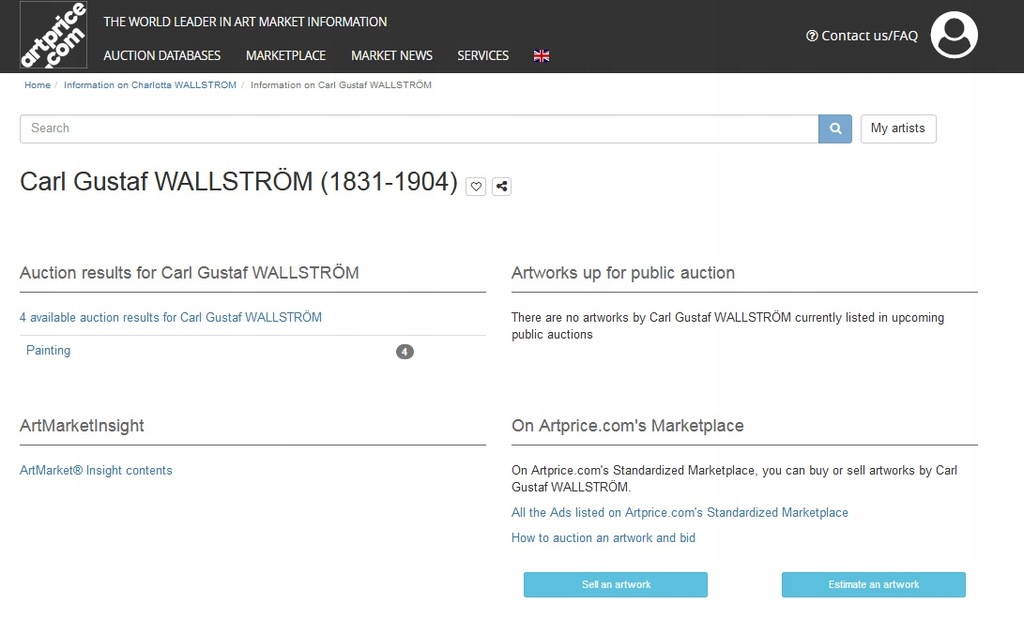The height and width of the screenshot is (619, 1024).
Task: Open the Painting category link
Action: click(x=48, y=351)
